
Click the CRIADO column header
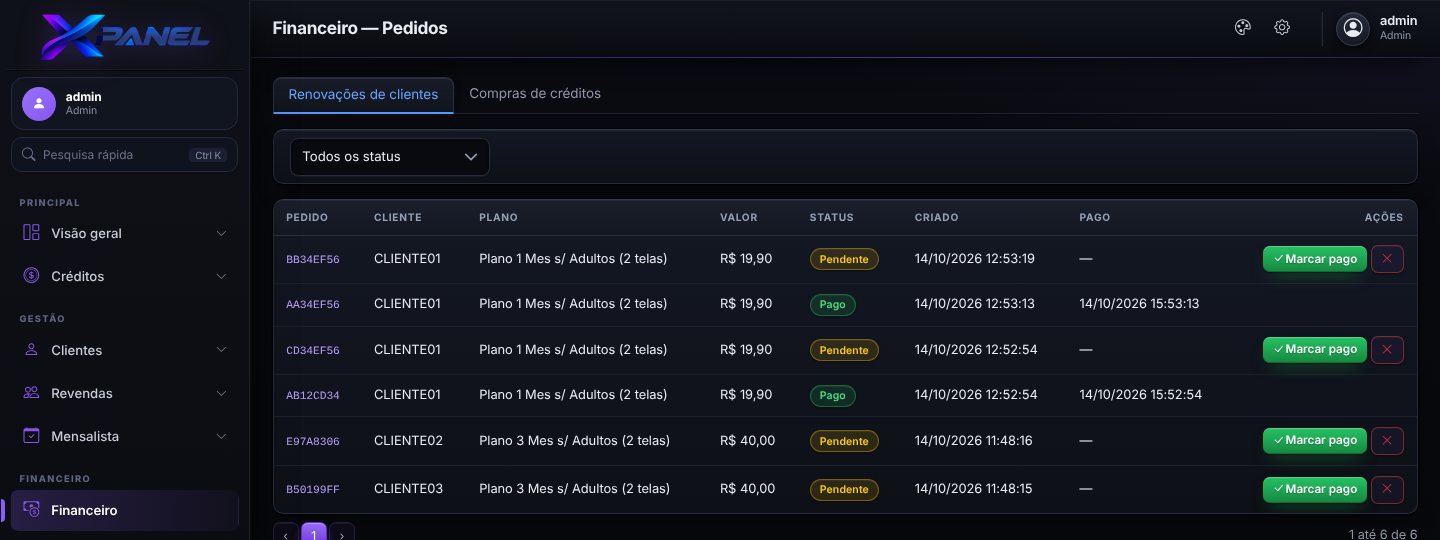pos(936,217)
